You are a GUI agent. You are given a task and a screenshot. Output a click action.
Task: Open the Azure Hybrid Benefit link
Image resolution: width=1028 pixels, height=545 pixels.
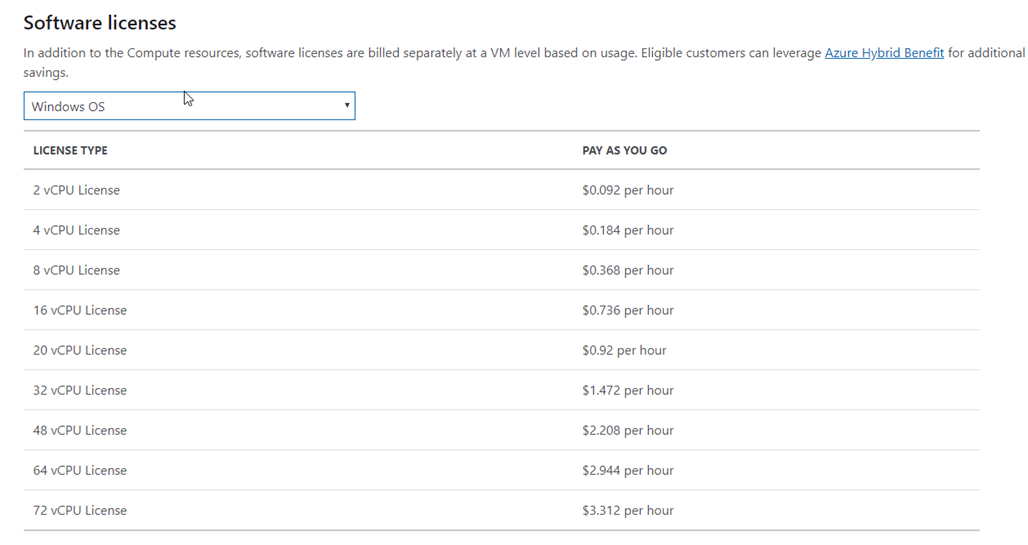click(x=884, y=52)
